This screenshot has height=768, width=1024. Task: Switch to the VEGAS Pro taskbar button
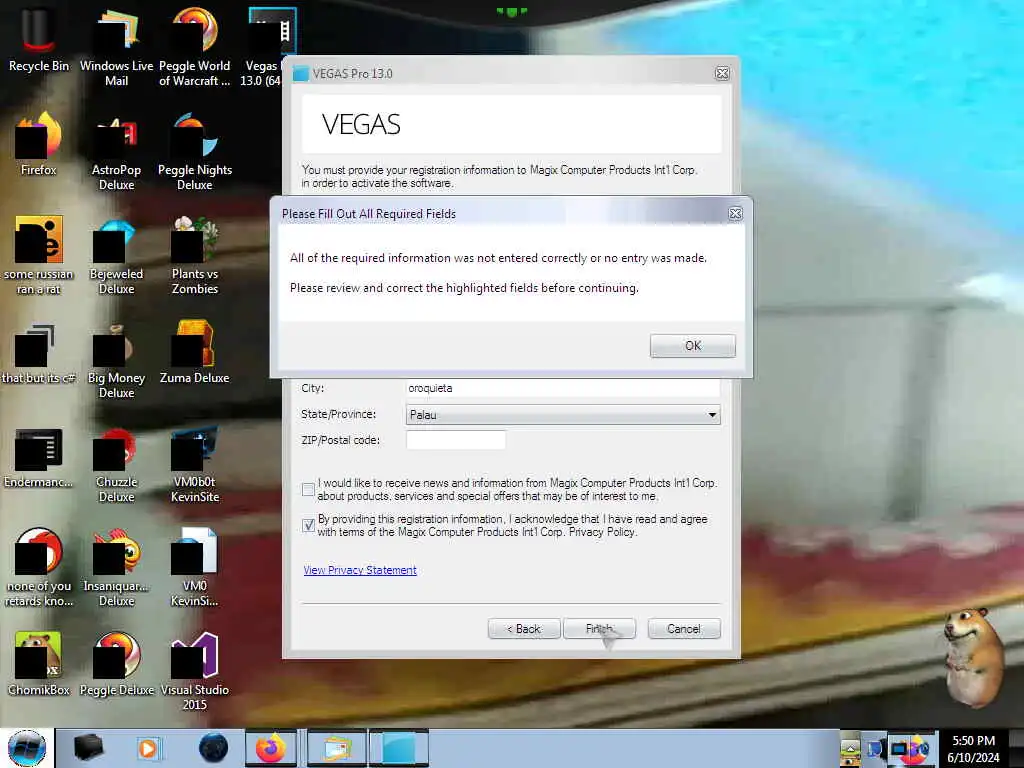coord(399,748)
